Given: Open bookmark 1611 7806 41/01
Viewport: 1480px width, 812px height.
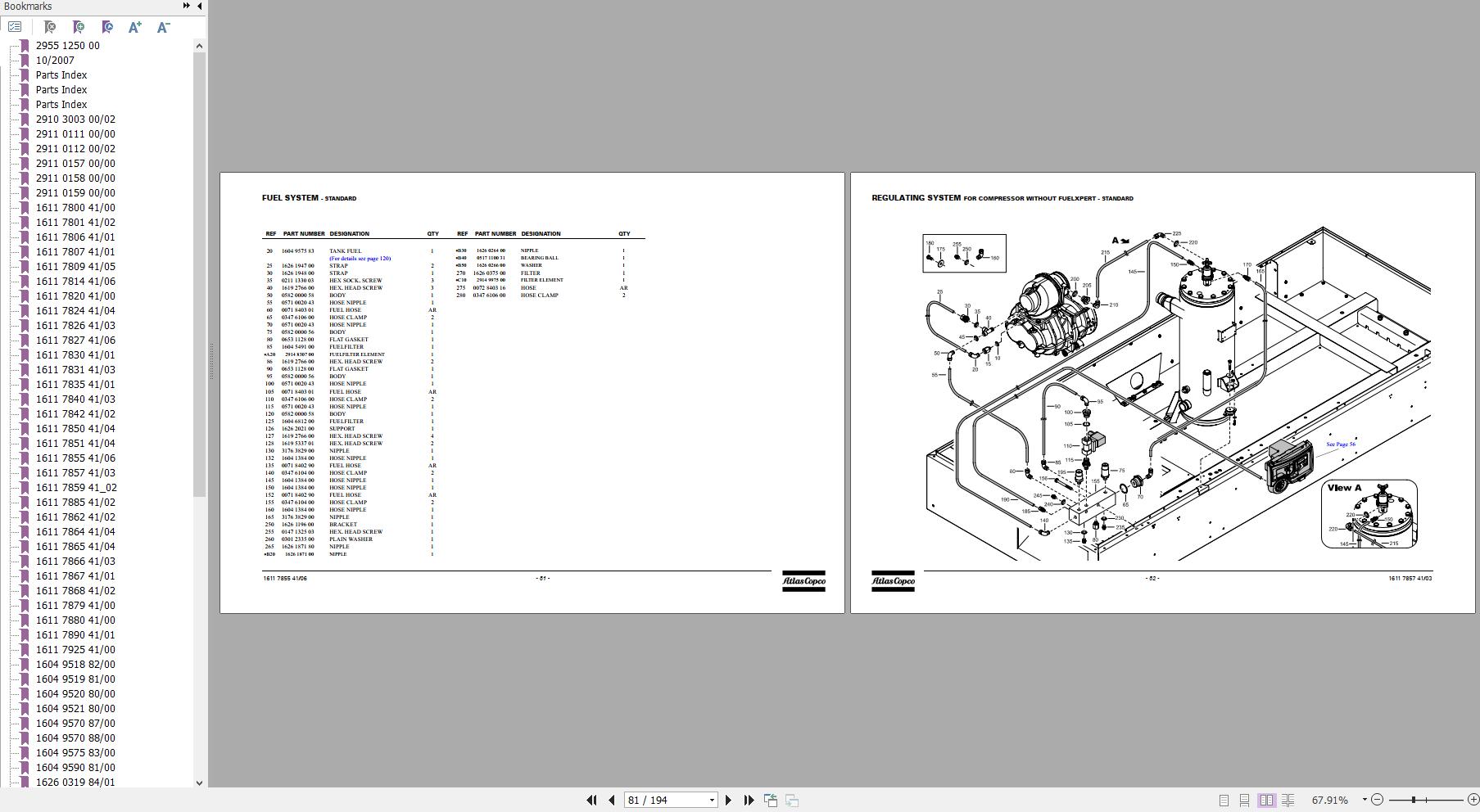Looking at the screenshot, I should pos(75,237).
